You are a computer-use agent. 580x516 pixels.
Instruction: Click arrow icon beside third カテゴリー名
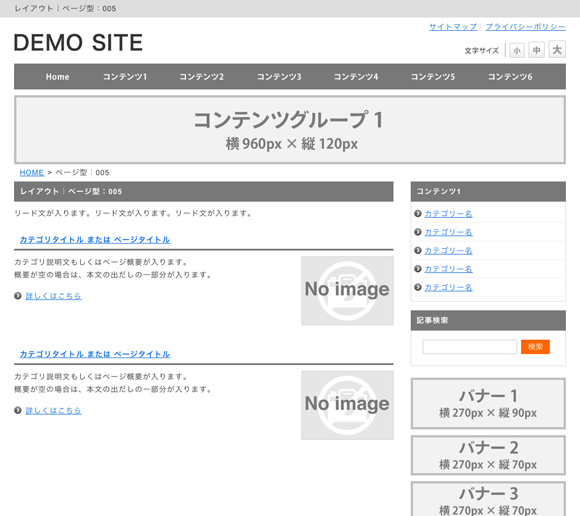click(418, 250)
